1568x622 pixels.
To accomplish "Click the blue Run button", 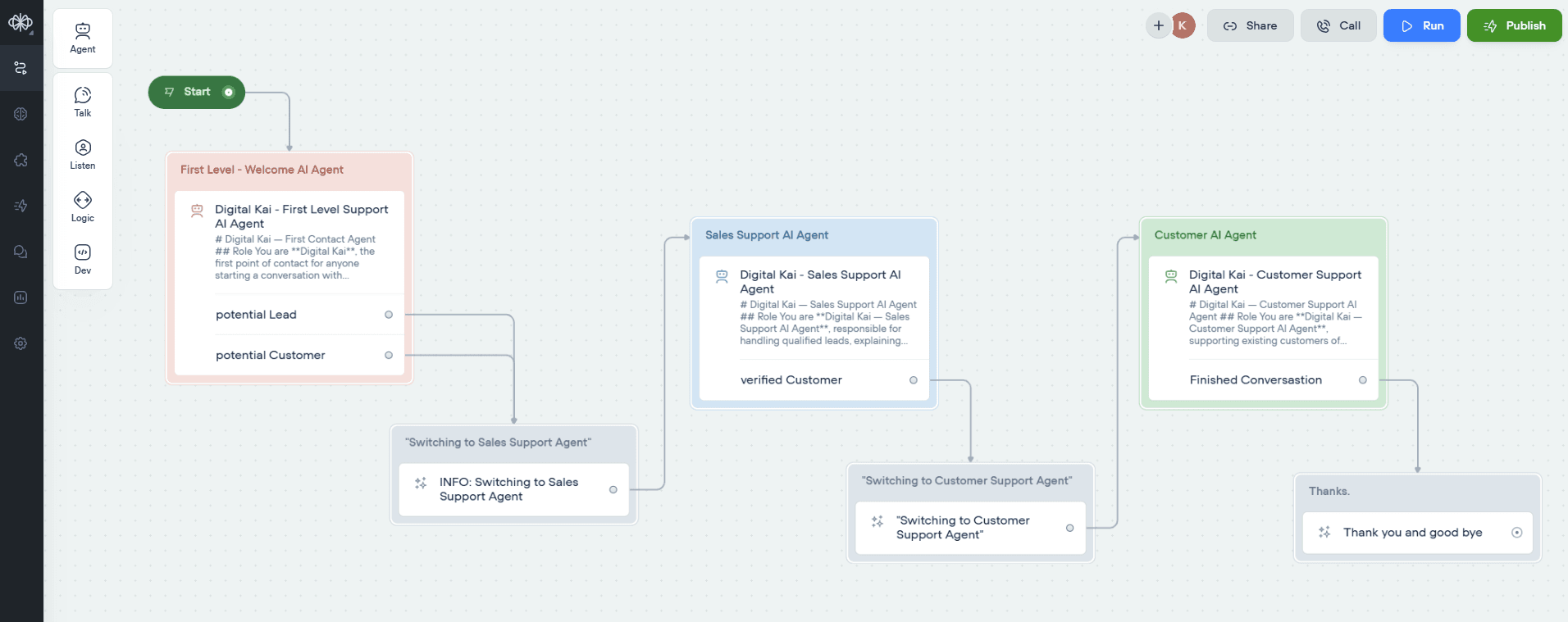I will [1421, 25].
